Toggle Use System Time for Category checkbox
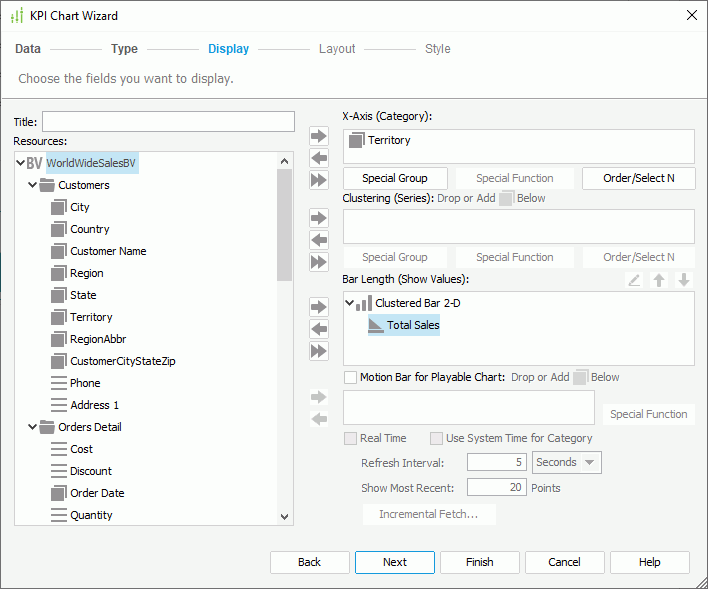The height and width of the screenshot is (589, 708). (x=436, y=438)
